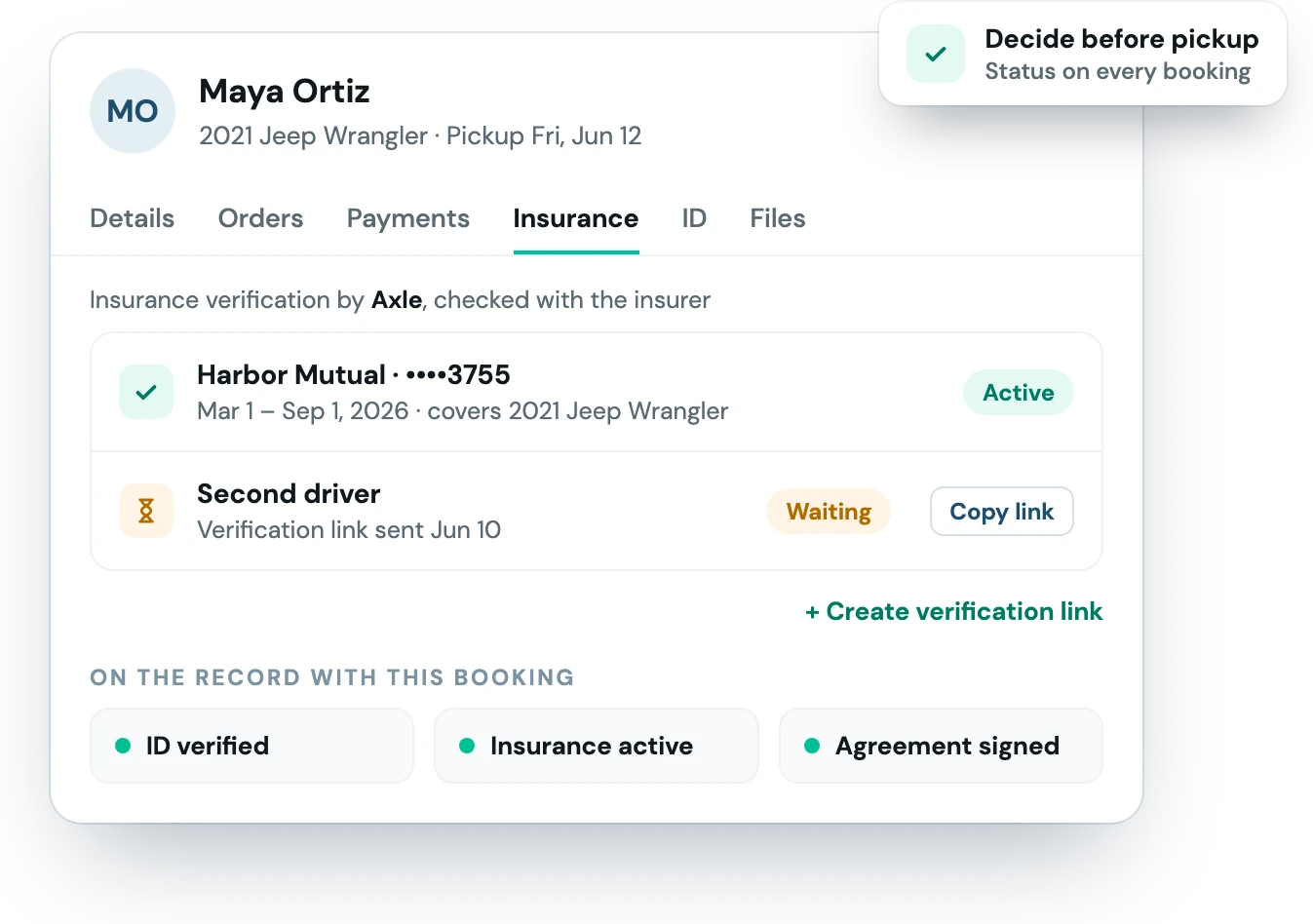Click the check icon in Decide before pickup card
The height and width of the screenshot is (924, 1313).
click(x=936, y=54)
